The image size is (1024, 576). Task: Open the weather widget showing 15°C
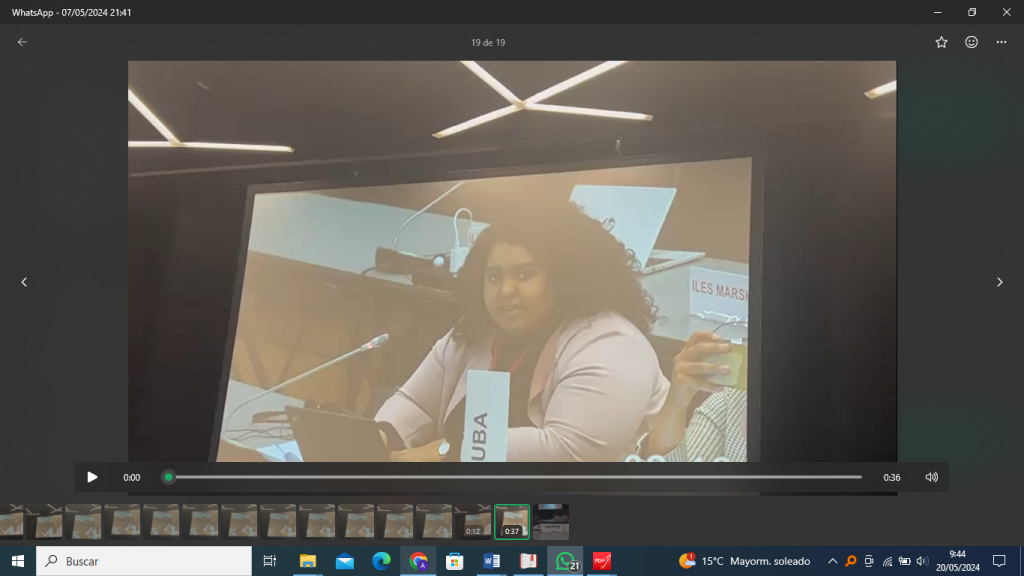pyautogui.click(x=744, y=561)
